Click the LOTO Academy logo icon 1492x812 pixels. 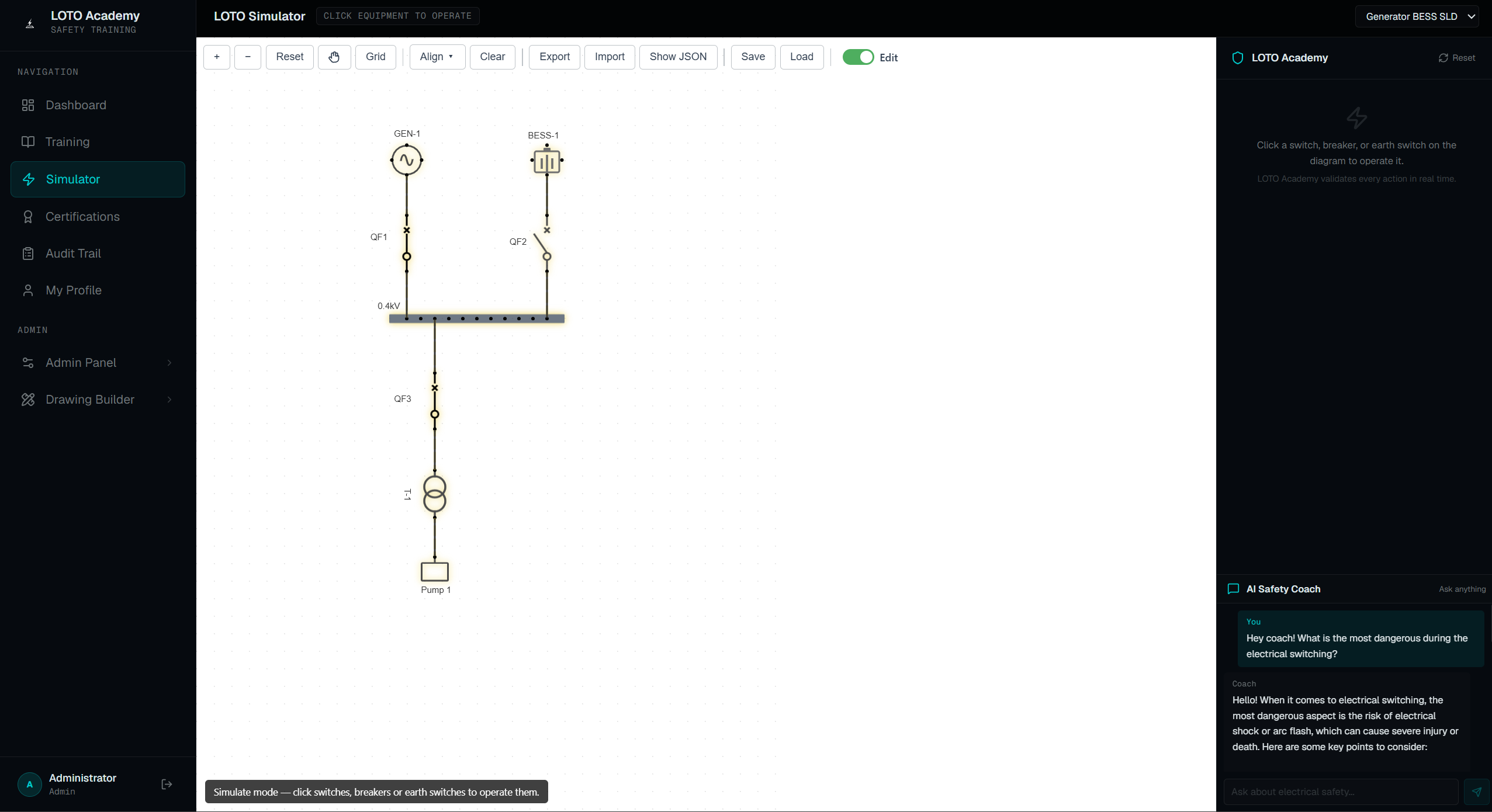[x=30, y=23]
